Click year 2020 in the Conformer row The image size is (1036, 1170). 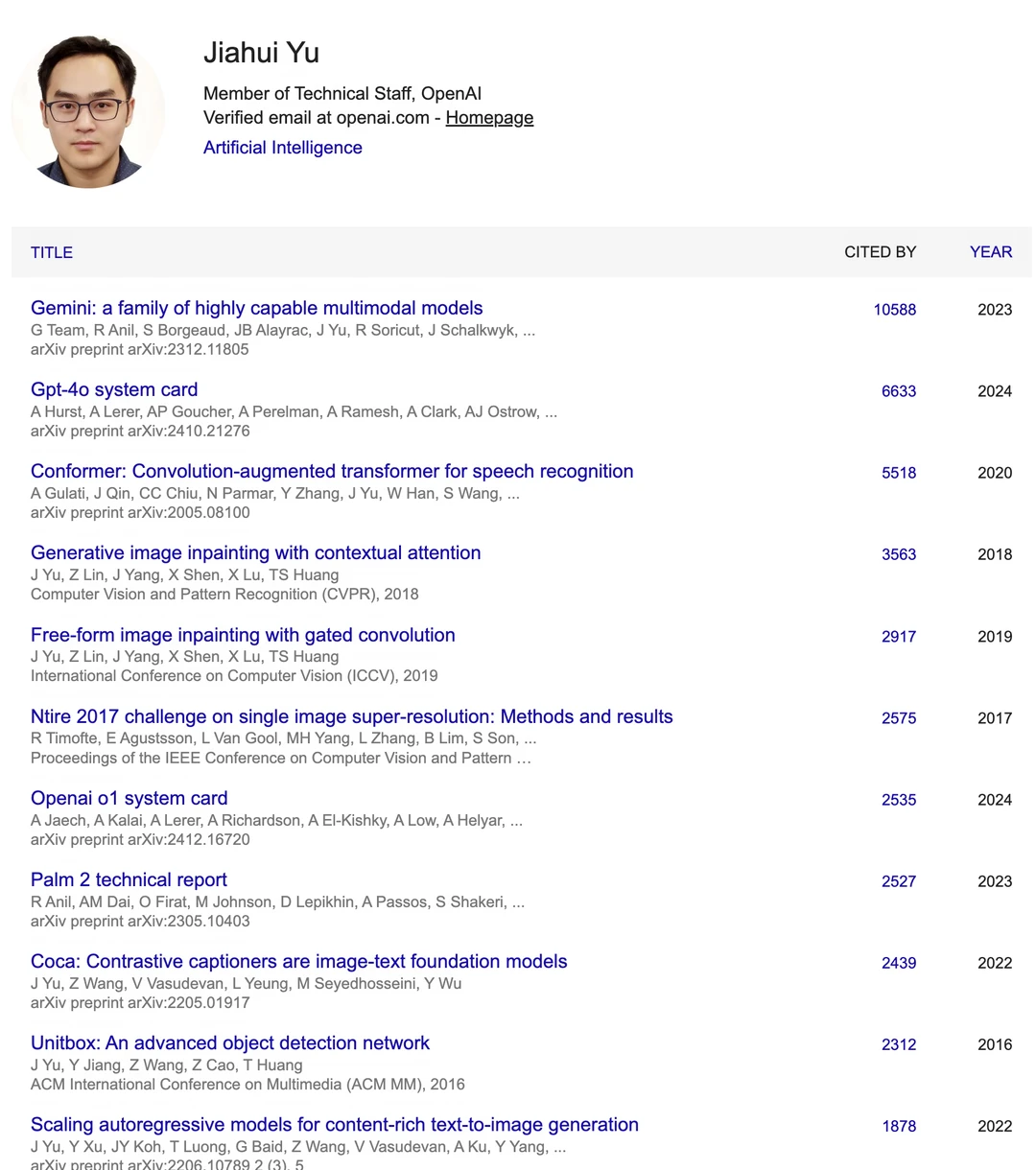(x=995, y=473)
